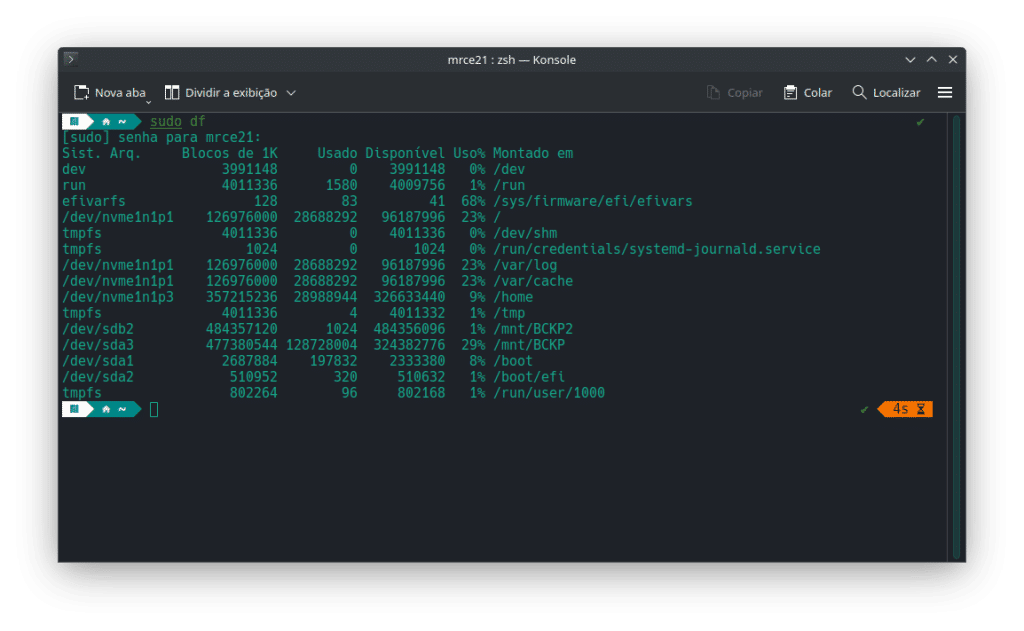Click the green checkmark beside sudo df
This screenshot has height=631, width=1024.
click(x=920, y=121)
